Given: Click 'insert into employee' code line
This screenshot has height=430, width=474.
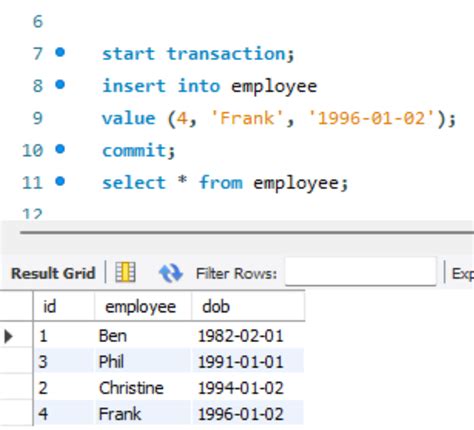Looking at the screenshot, I should pyautogui.click(x=209, y=87).
